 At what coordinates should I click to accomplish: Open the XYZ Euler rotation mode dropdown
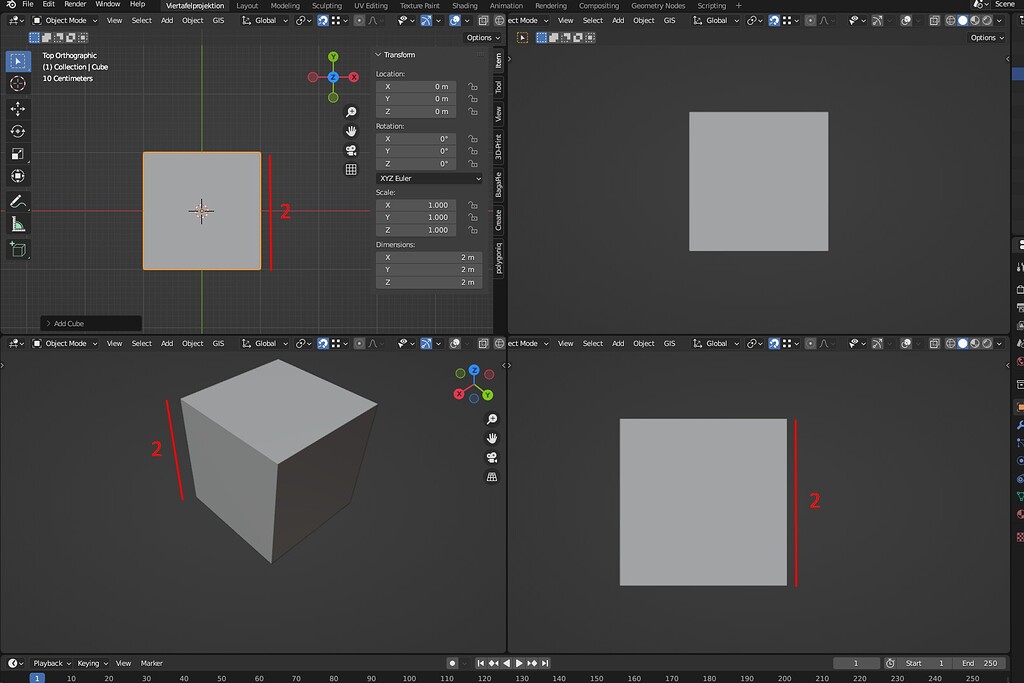[428, 177]
